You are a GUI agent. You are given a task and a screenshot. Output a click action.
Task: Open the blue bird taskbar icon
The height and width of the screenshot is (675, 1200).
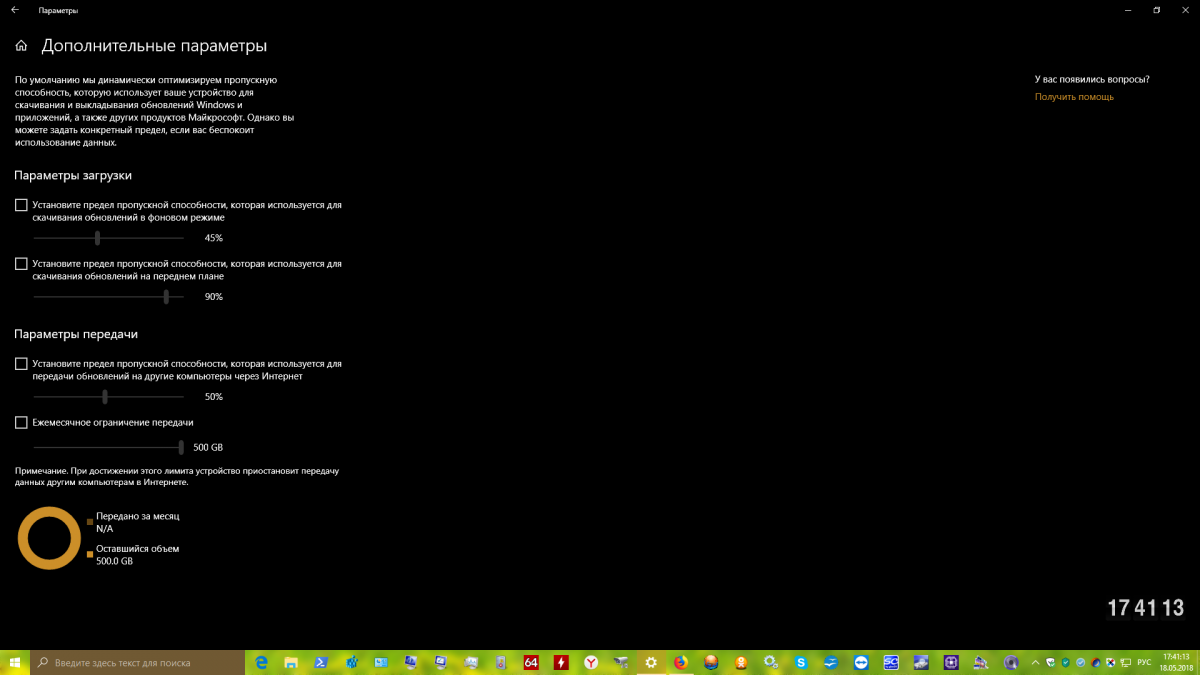(831, 662)
